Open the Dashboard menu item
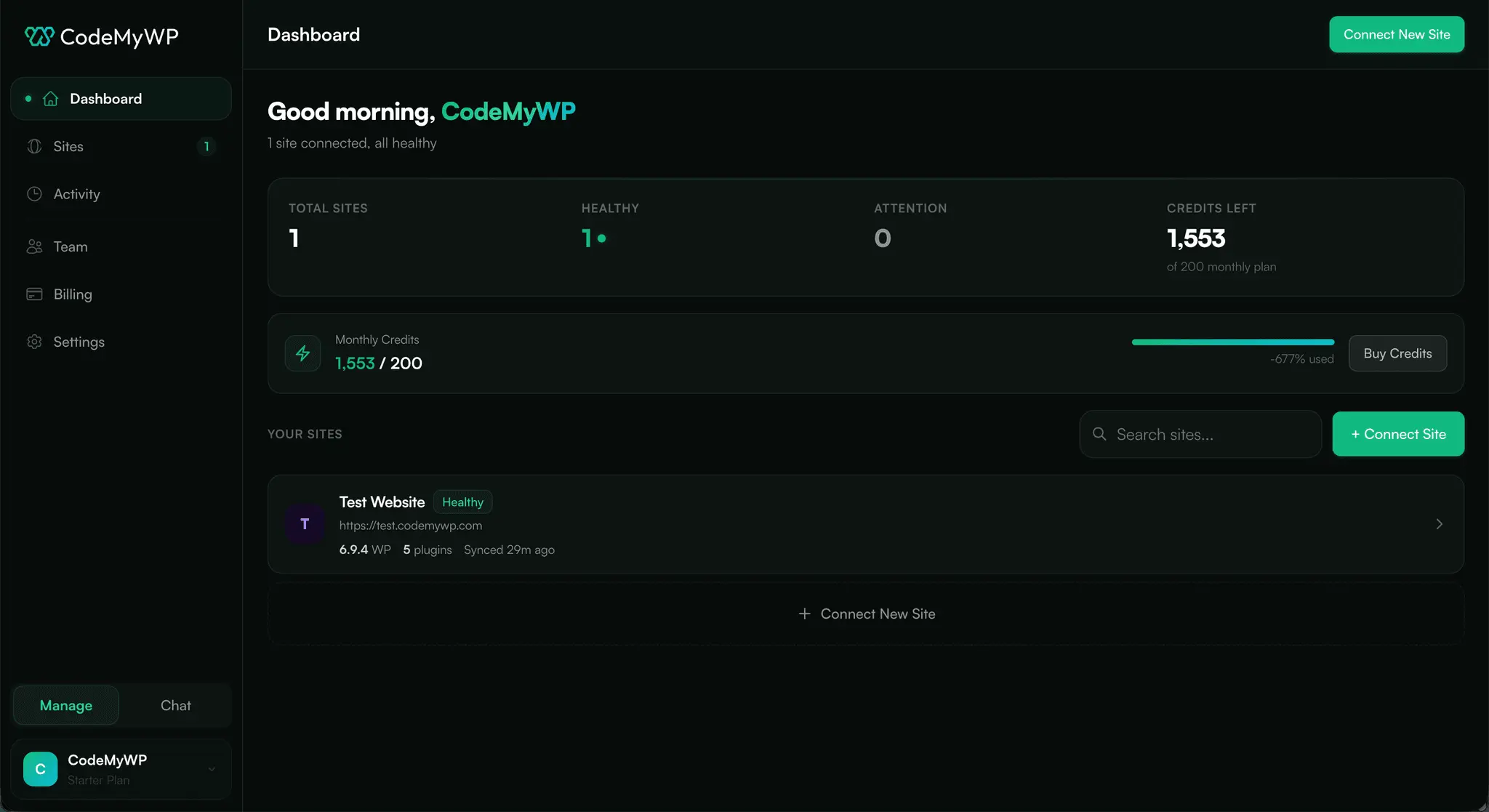Screen dimensions: 1489x812 pyautogui.click(x=121, y=99)
